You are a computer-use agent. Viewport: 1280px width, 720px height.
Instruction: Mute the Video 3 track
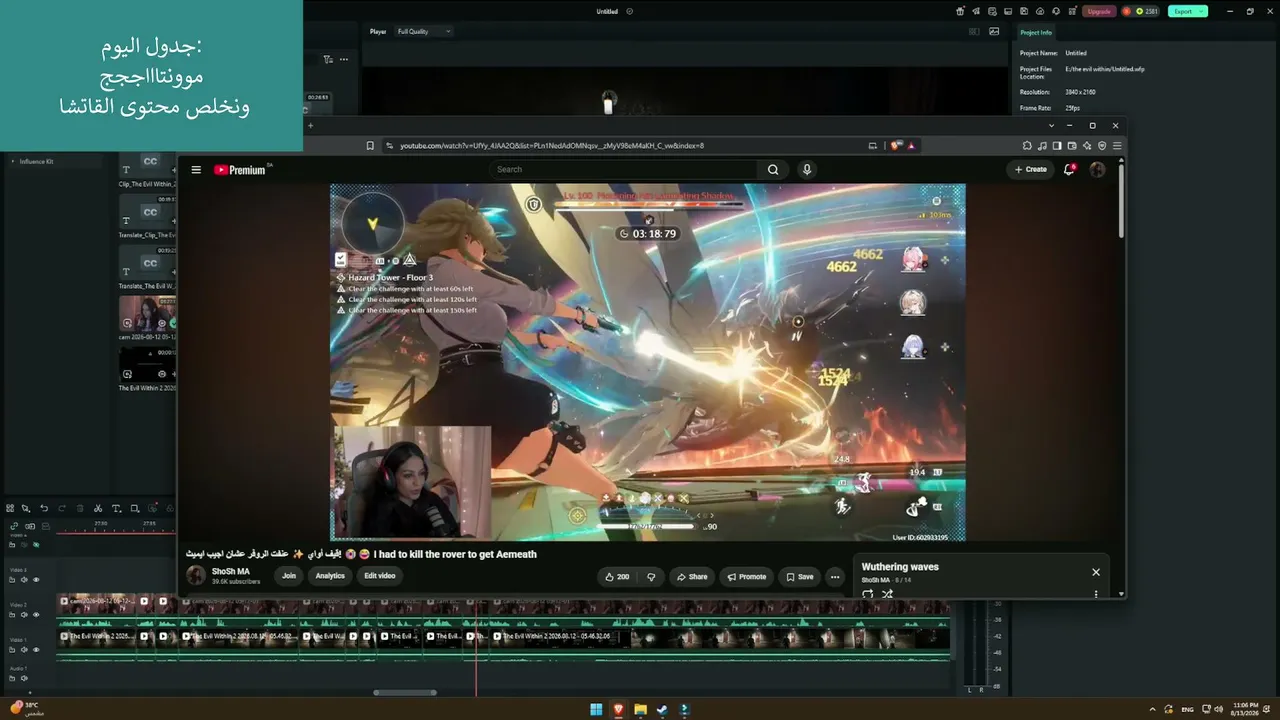pos(25,580)
